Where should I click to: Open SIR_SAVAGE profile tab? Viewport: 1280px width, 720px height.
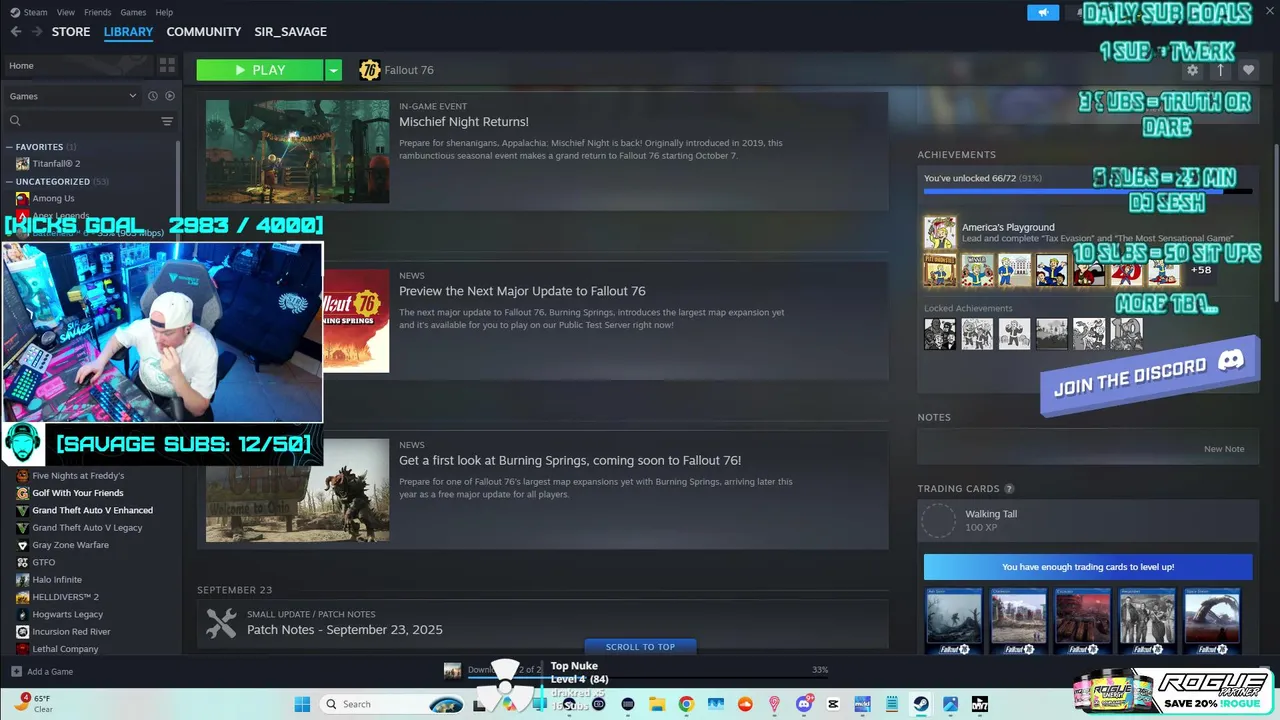tap(291, 32)
